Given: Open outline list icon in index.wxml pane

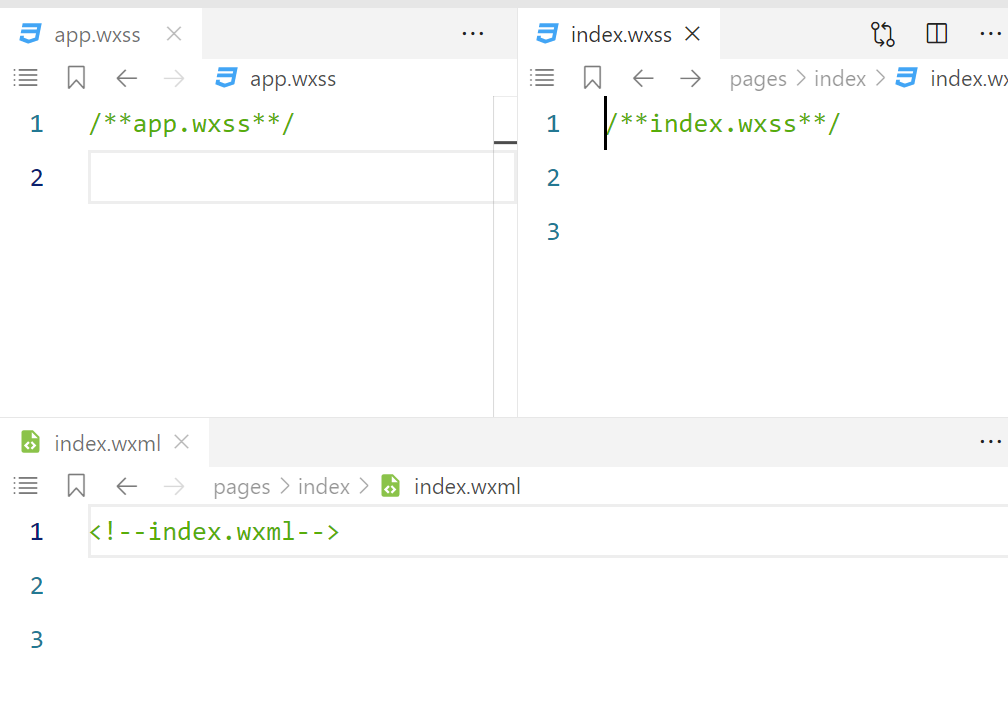Looking at the screenshot, I should click(x=26, y=485).
